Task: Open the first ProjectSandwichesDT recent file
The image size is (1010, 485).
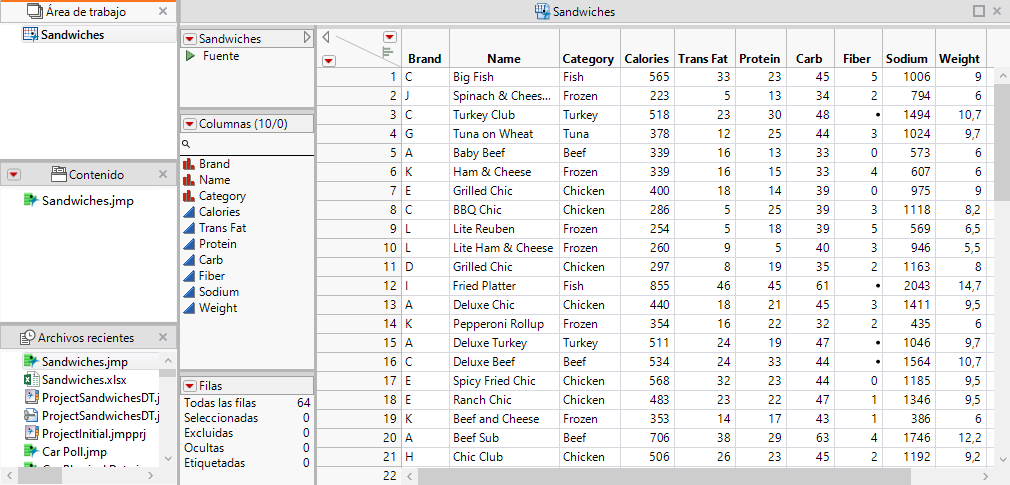Action: 99,397
